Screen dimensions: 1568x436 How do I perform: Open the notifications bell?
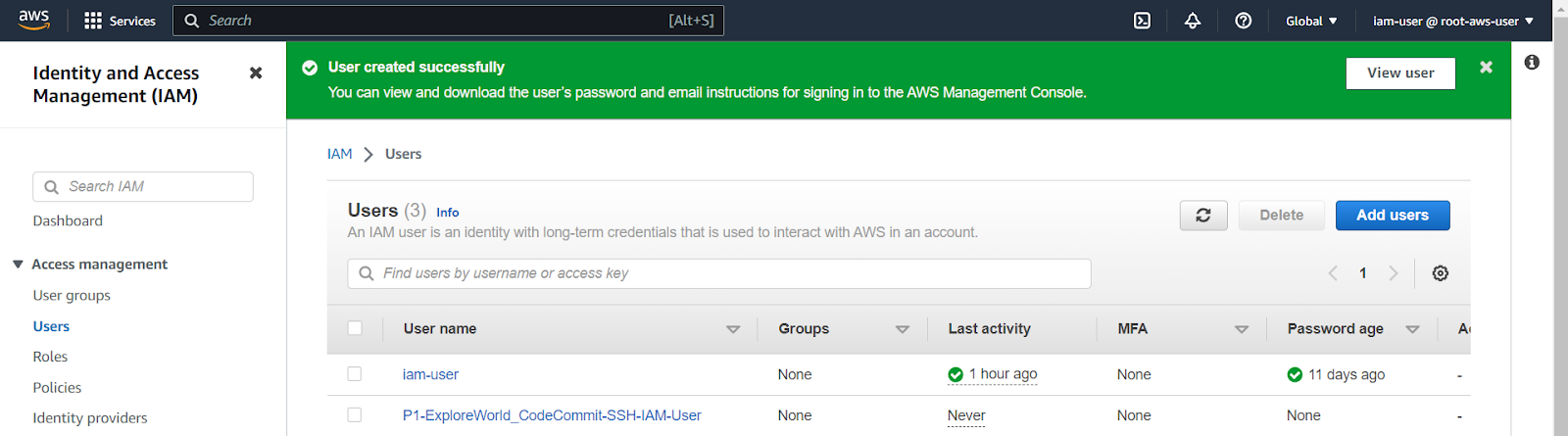(1193, 21)
